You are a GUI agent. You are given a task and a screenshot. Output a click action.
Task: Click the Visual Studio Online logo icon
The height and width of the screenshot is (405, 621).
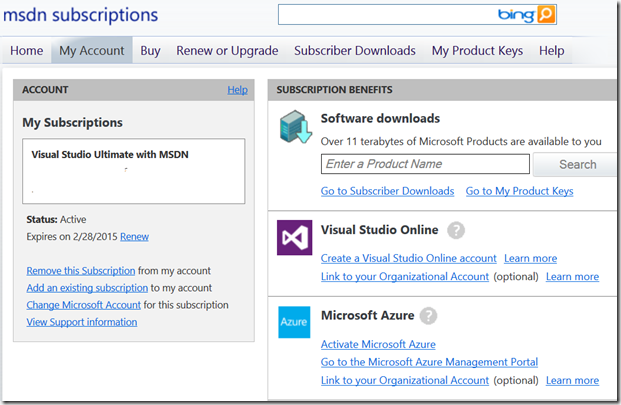point(294,238)
